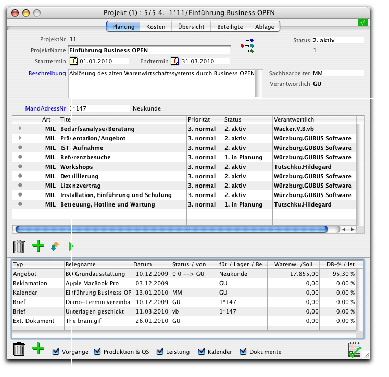Edit the MandAdressNr number field

99,108
